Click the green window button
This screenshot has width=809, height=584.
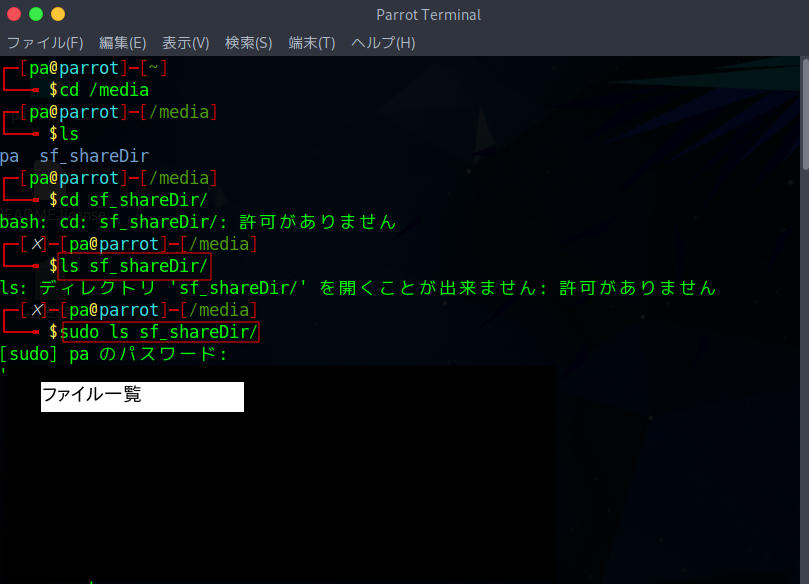36,14
